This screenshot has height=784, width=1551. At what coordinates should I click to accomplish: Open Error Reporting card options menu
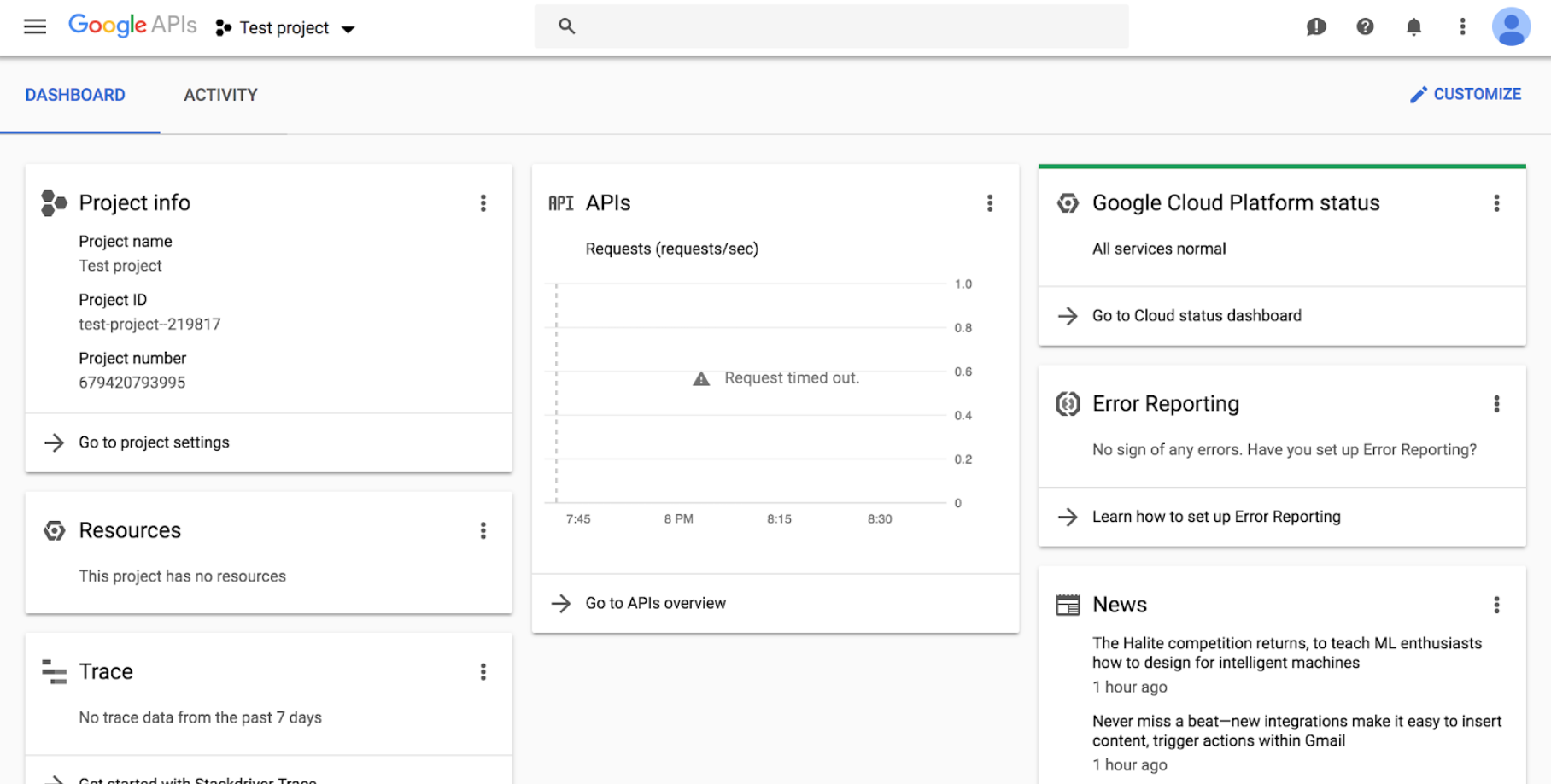point(1496,404)
